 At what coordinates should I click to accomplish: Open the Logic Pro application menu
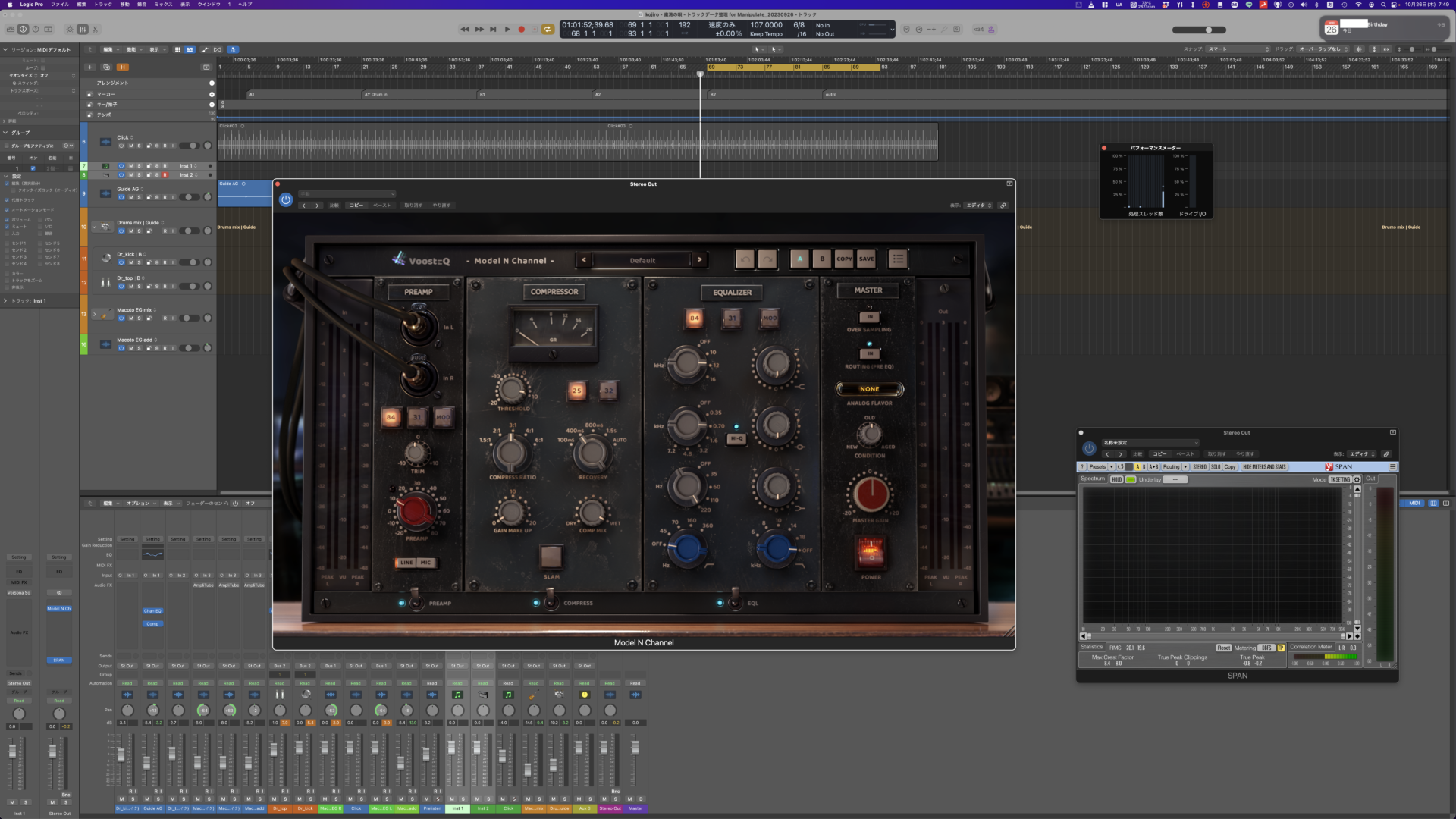coord(31,5)
